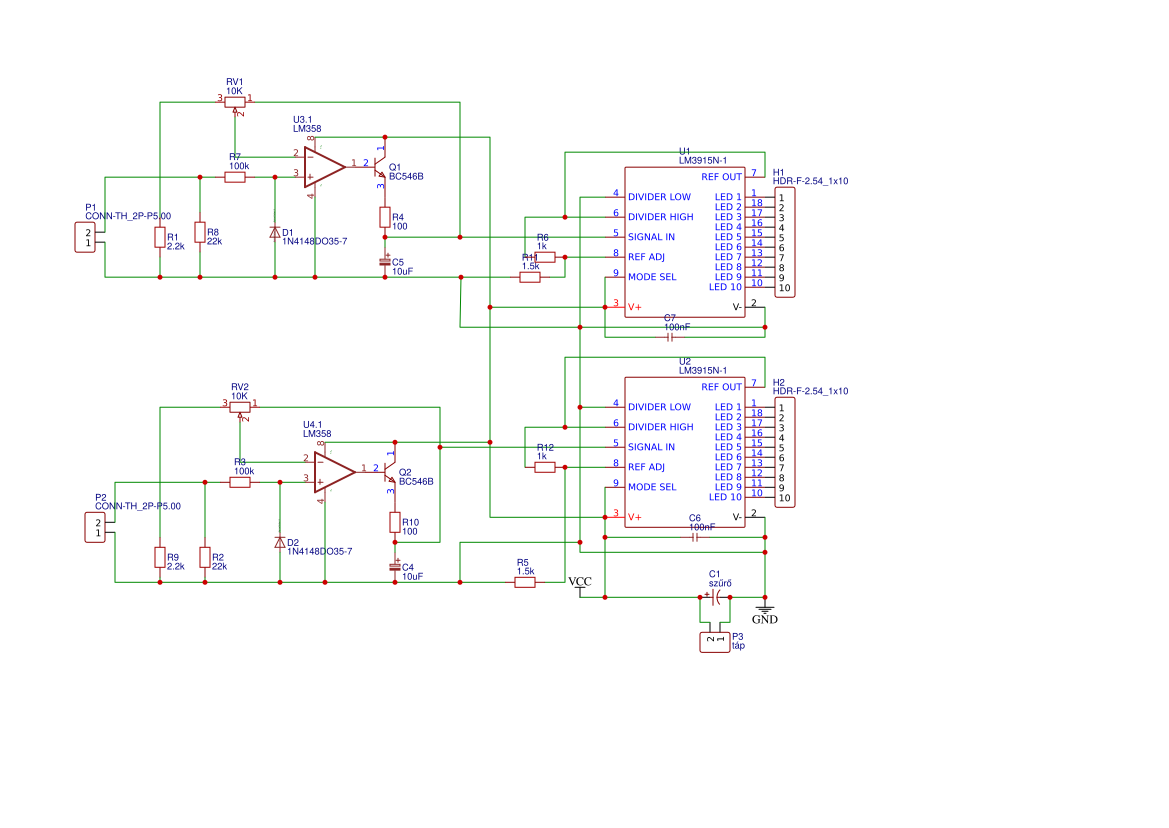
Task: Click the U3.1 LM358 op-amp triangle
Action: tap(324, 167)
